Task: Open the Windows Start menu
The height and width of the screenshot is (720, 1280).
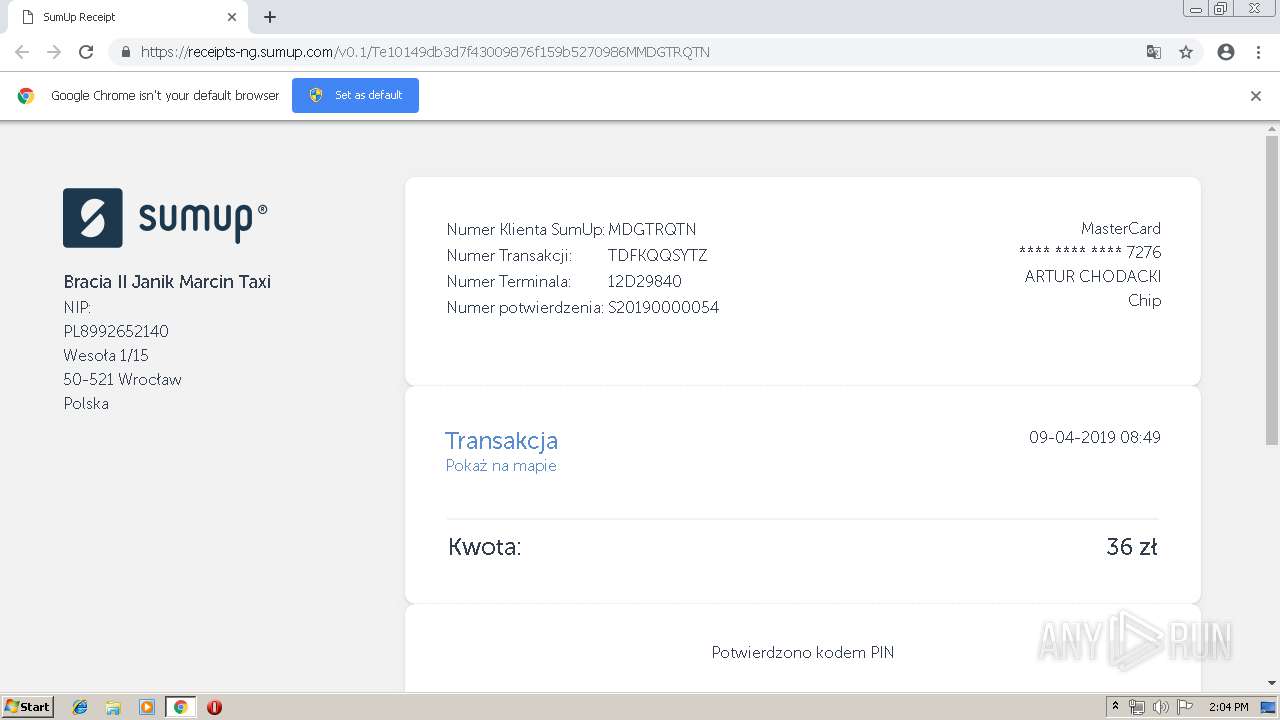Action: pos(28,706)
